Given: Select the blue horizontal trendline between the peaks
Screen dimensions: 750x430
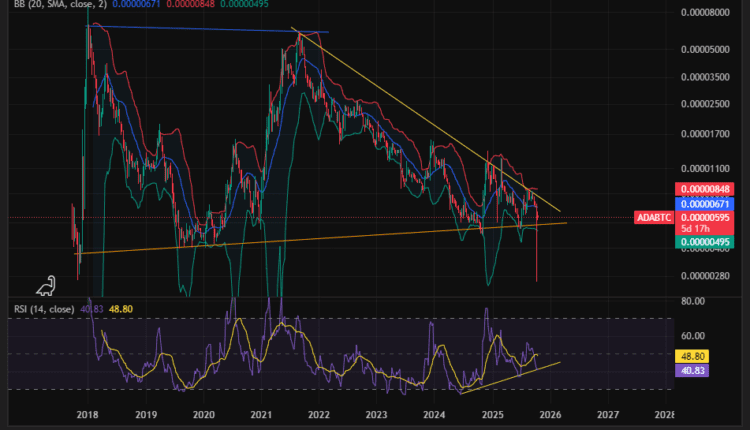Looking at the screenshot, I should [x=200, y=30].
